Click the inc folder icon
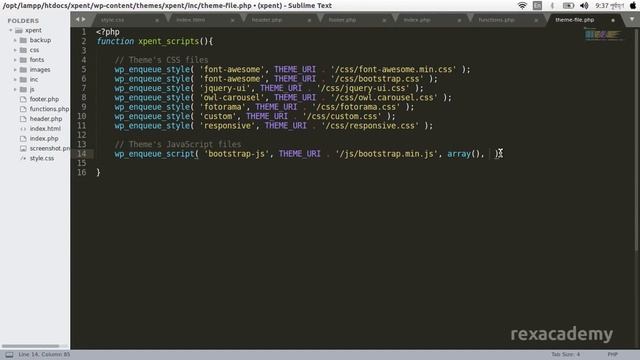 23,79
